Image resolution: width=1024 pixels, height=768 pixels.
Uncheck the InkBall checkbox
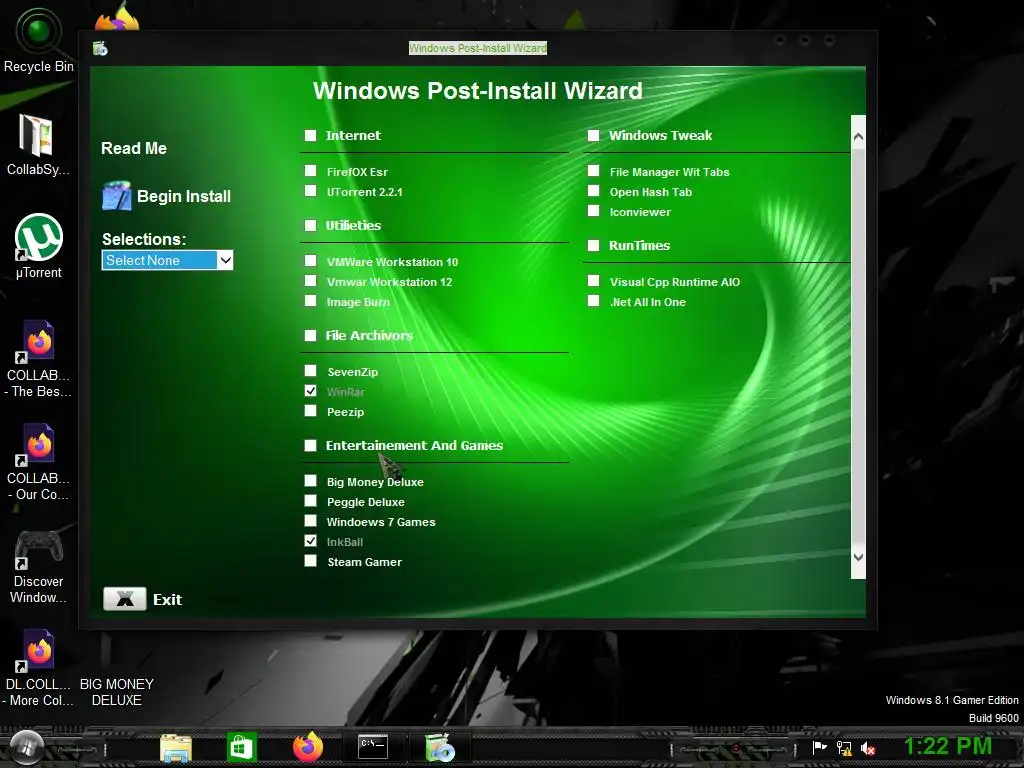pyautogui.click(x=310, y=541)
